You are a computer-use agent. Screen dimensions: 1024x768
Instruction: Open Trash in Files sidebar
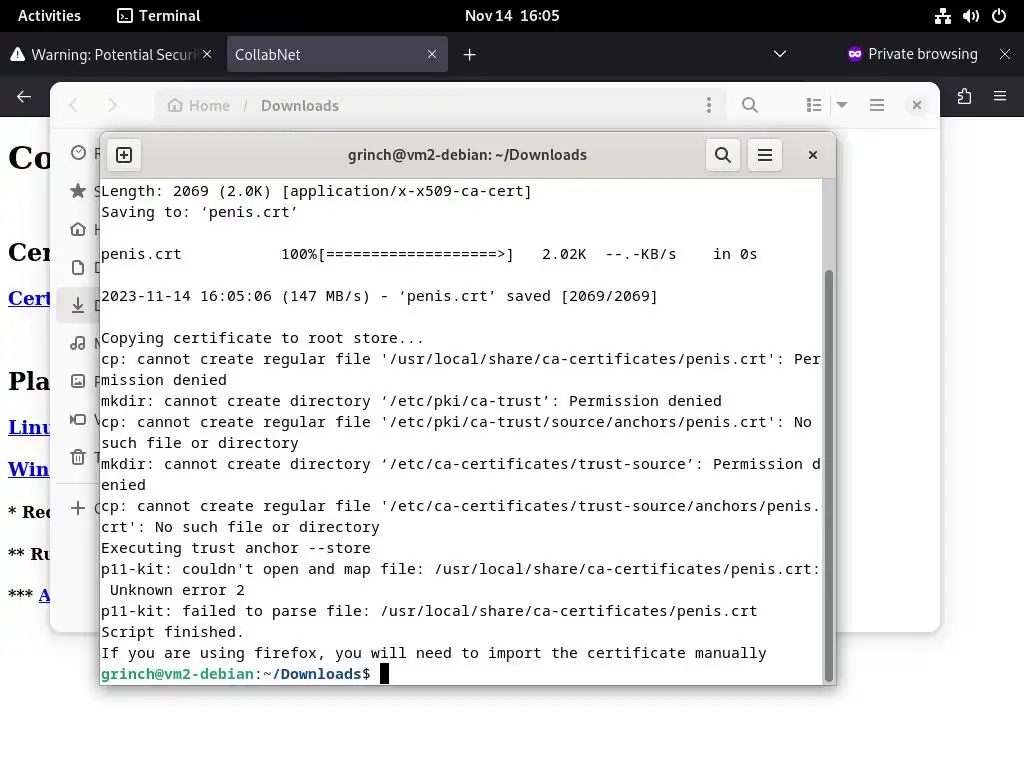78,456
